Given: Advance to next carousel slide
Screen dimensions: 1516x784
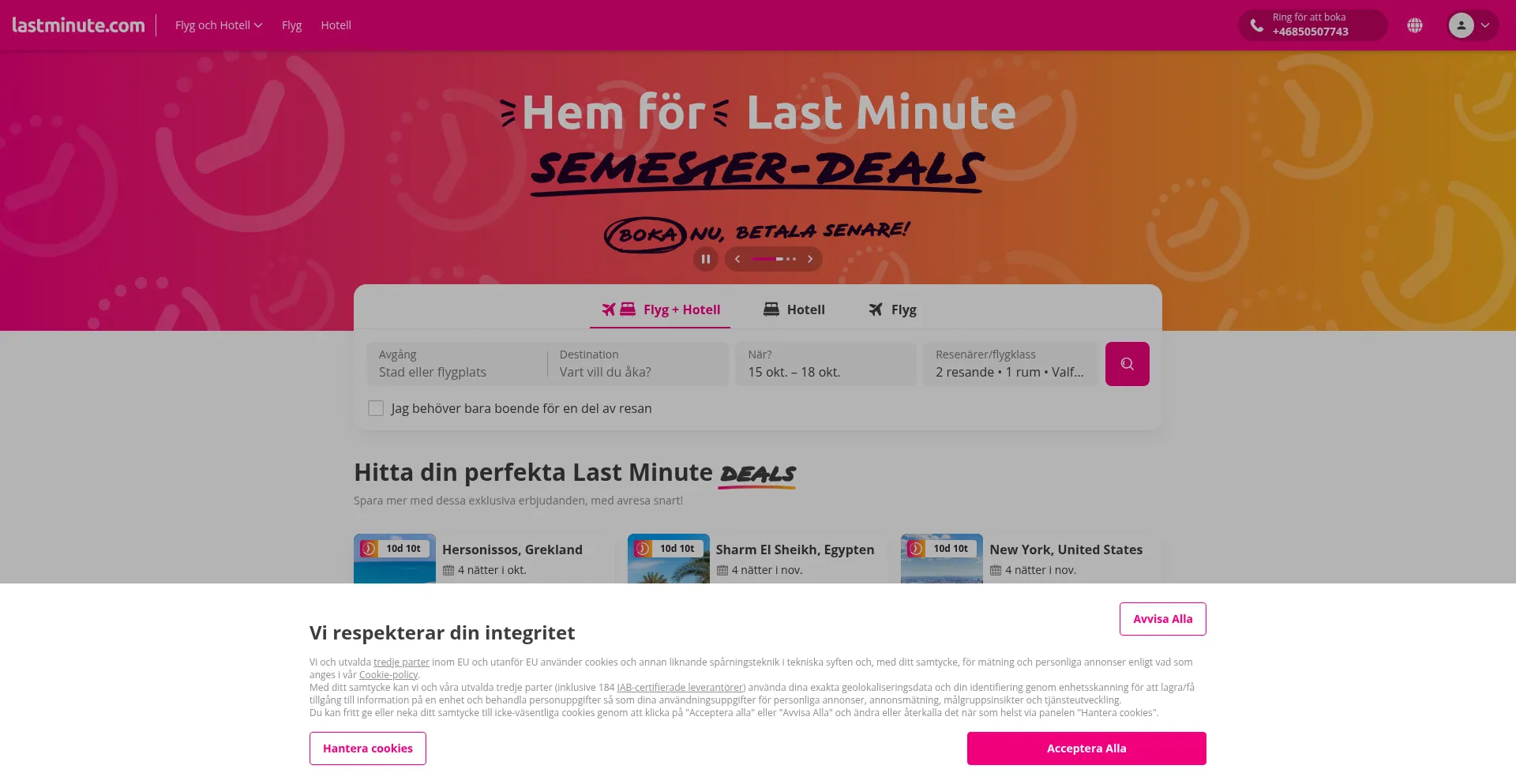Looking at the screenshot, I should [810, 259].
